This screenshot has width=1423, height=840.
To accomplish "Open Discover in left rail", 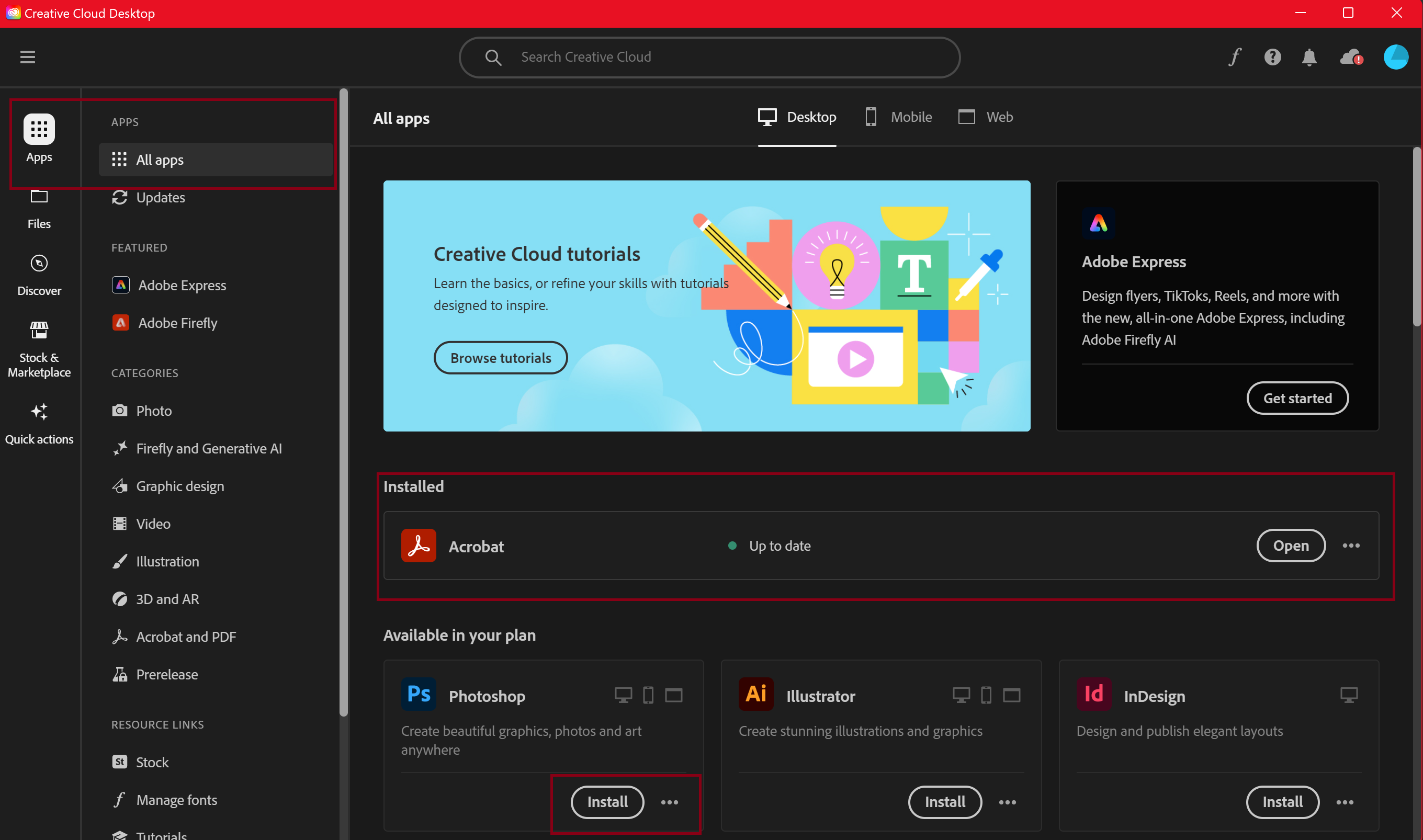I will 39,276.
